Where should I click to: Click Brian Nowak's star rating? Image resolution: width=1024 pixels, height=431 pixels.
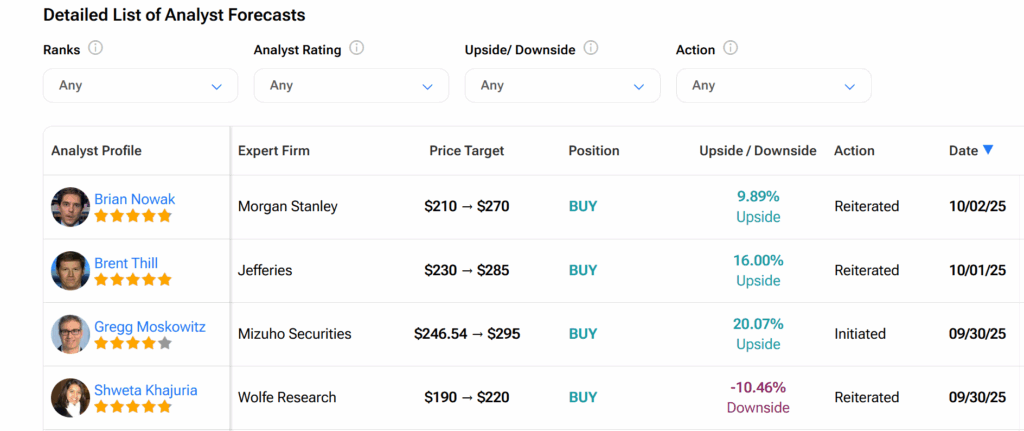(x=133, y=216)
